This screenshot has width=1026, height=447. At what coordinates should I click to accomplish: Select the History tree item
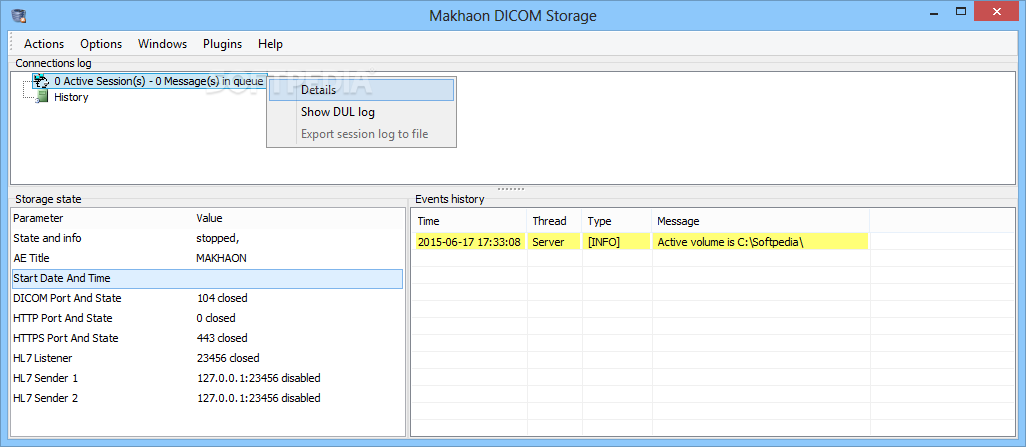(x=71, y=97)
